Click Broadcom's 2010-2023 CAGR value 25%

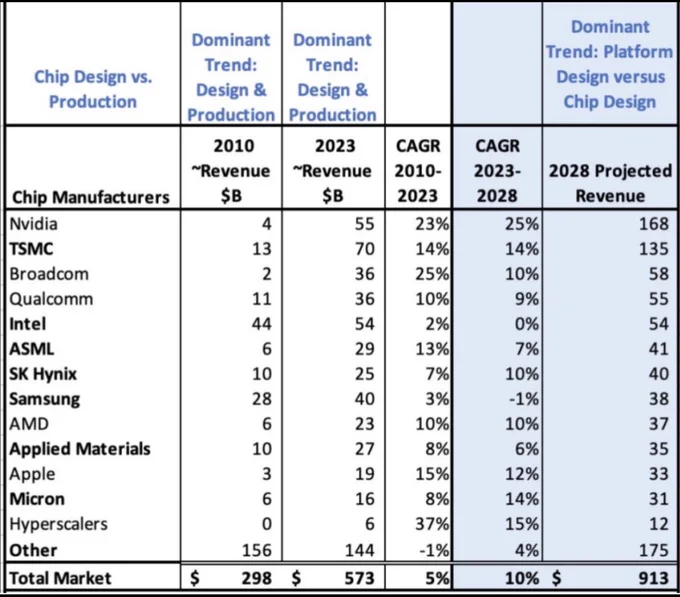(432, 274)
